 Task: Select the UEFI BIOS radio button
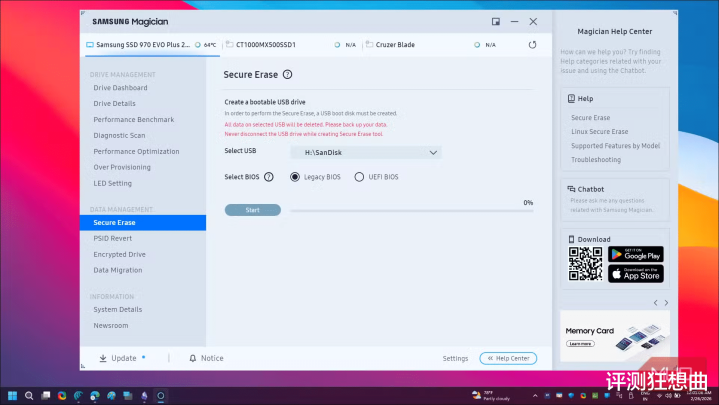point(359,177)
